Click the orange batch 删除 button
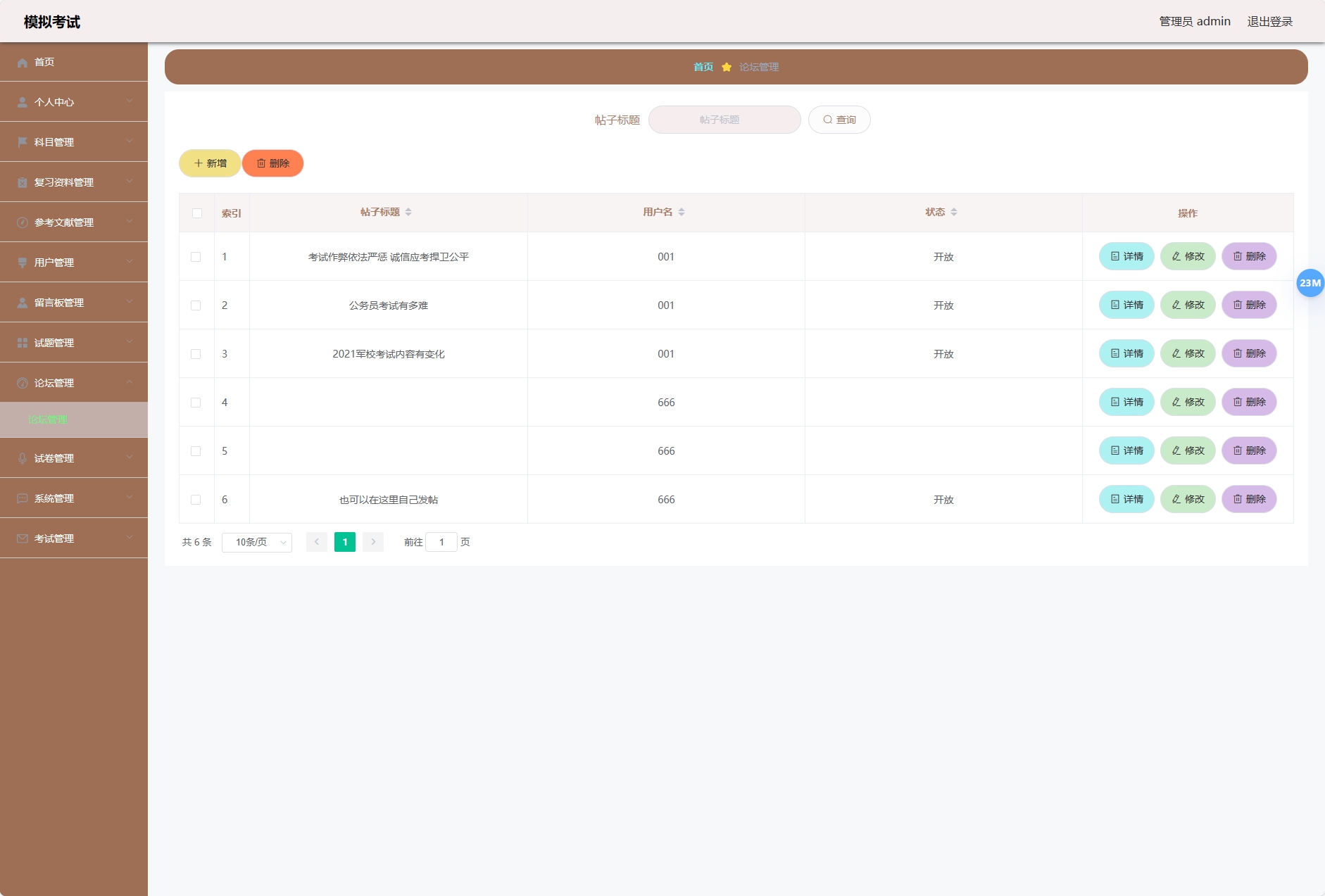The height and width of the screenshot is (896, 1325). coord(273,163)
